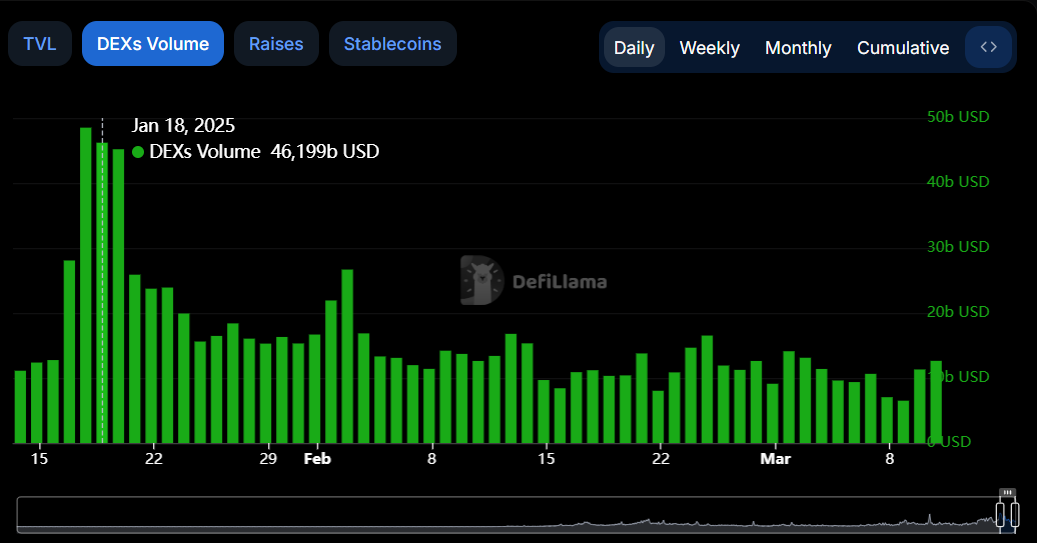Viewport: 1037px width, 543px height.
Task: Click the right handle of range slider
Action: click(x=1015, y=514)
